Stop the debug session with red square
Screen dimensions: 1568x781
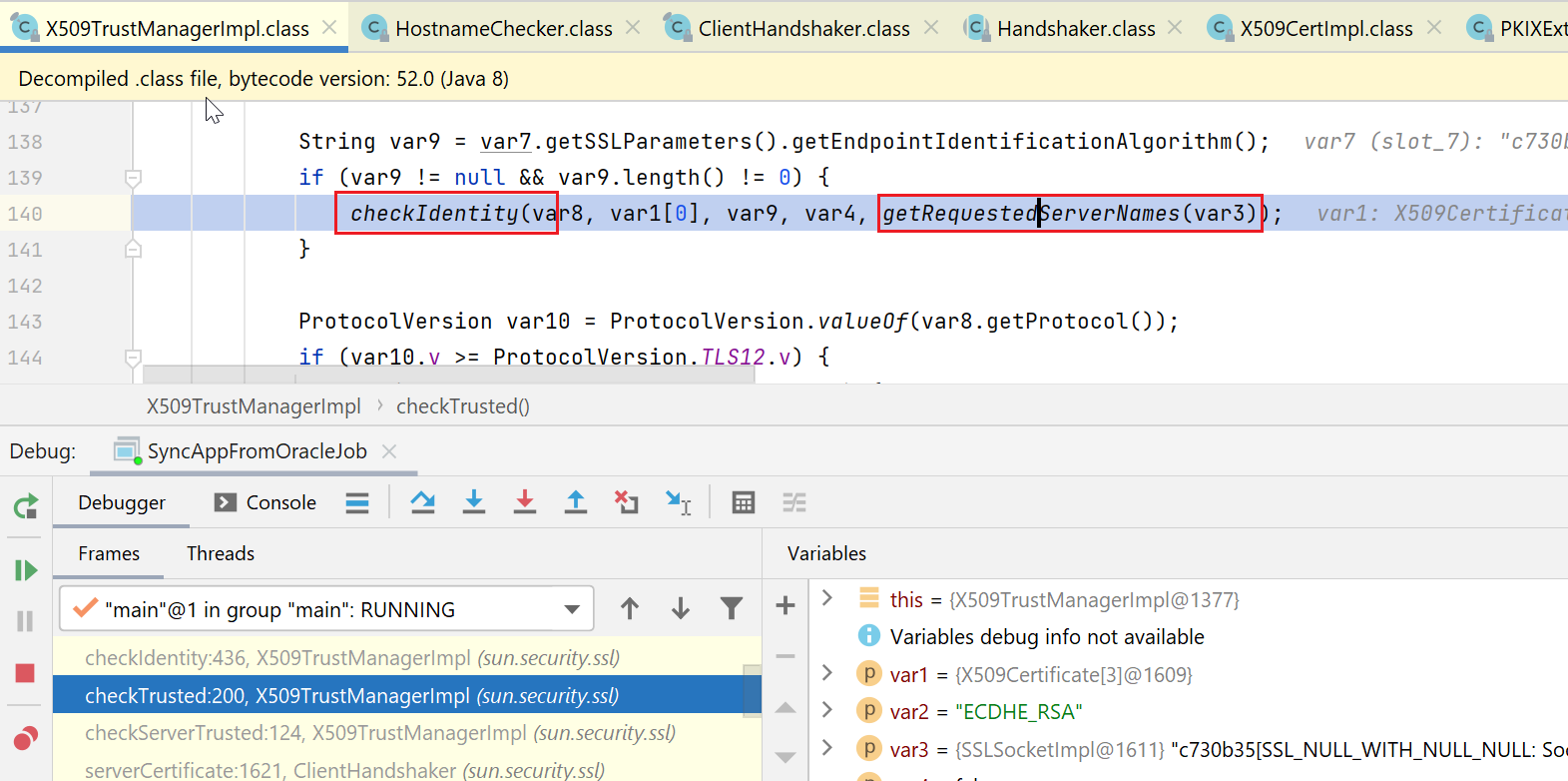click(25, 673)
